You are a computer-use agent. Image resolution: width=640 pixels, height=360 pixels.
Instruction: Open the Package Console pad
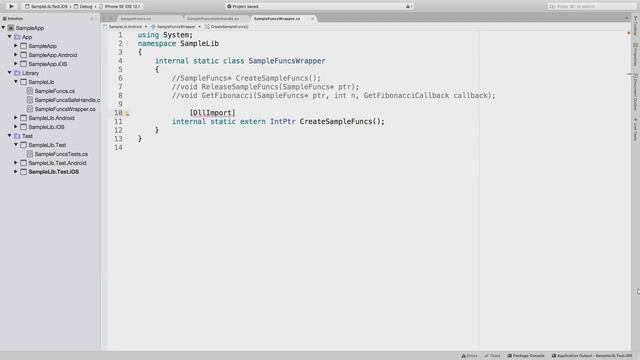coord(526,356)
